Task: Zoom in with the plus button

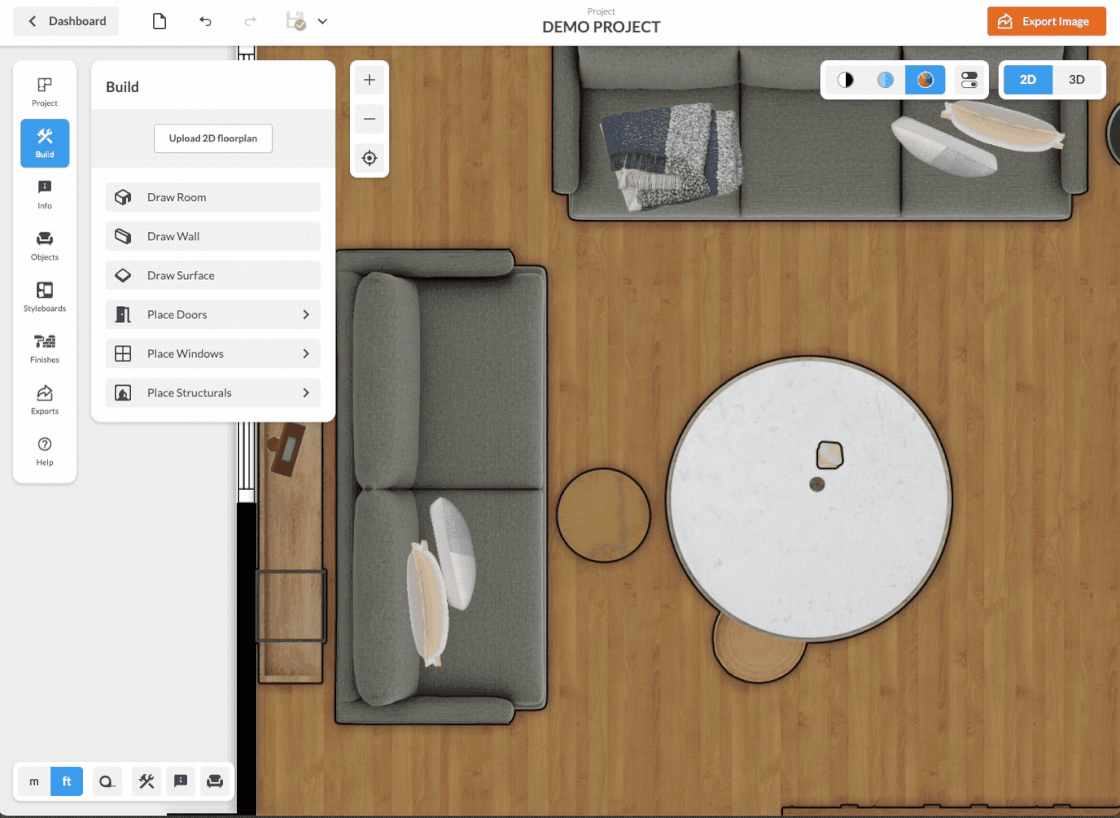Action: coord(369,80)
